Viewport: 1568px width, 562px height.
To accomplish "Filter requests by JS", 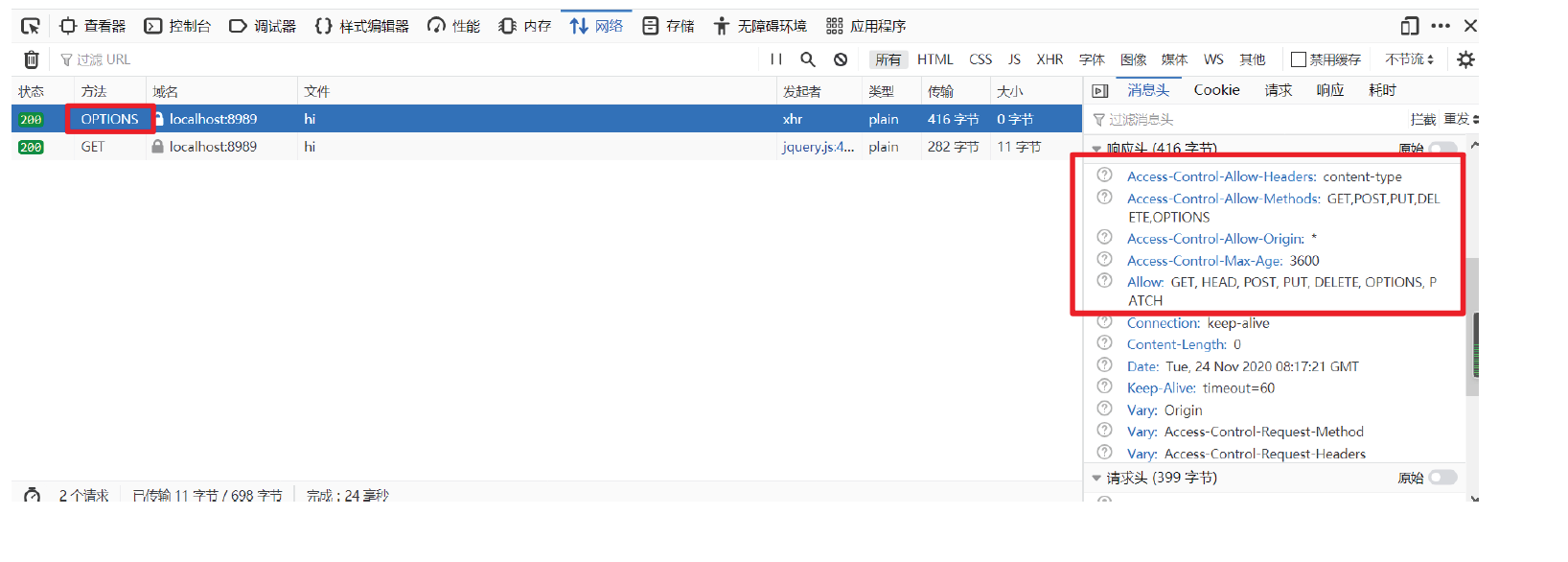I will pyautogui.click(x=1014, y=59).
